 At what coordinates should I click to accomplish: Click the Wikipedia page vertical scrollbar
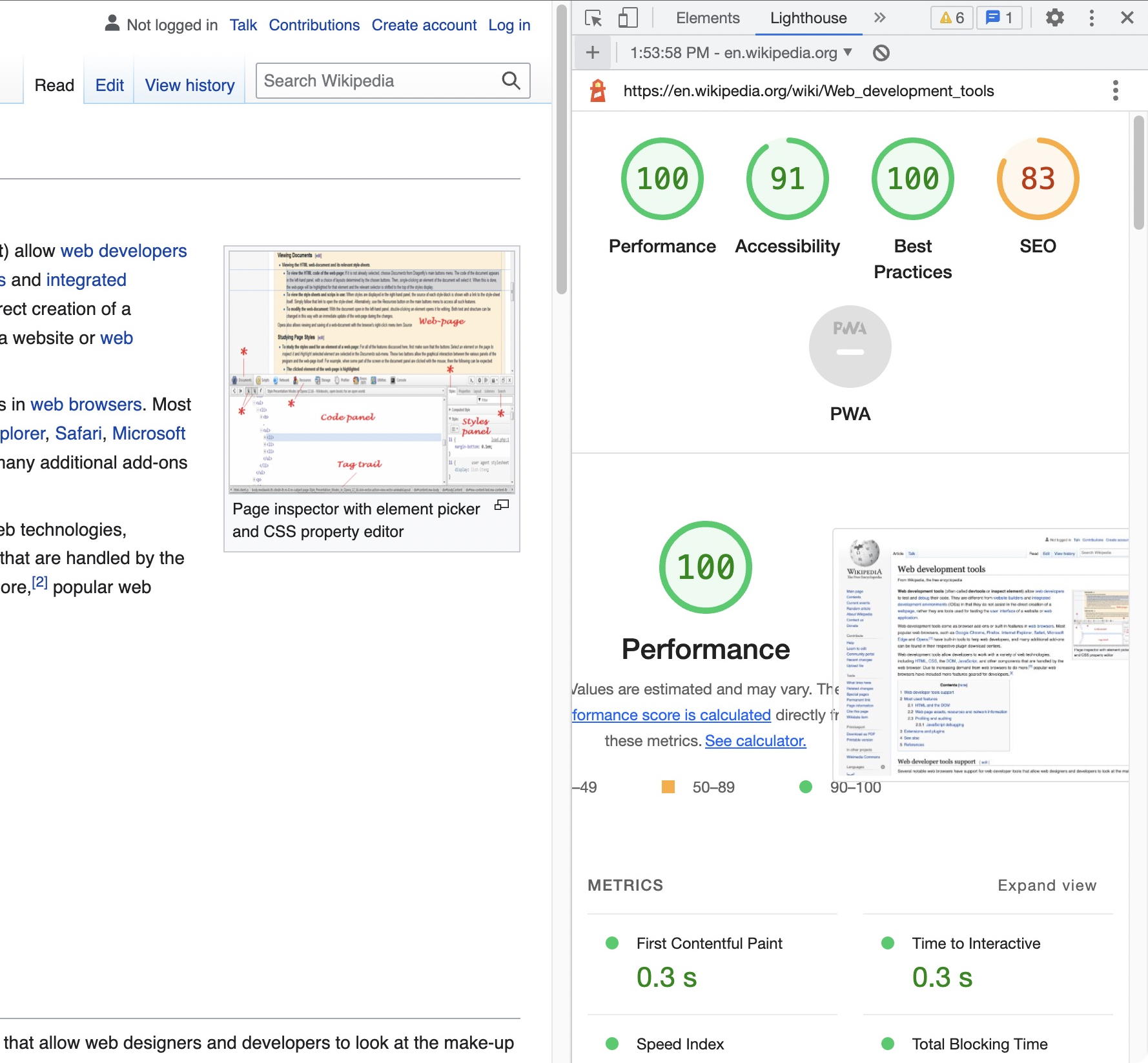[561, 148]
